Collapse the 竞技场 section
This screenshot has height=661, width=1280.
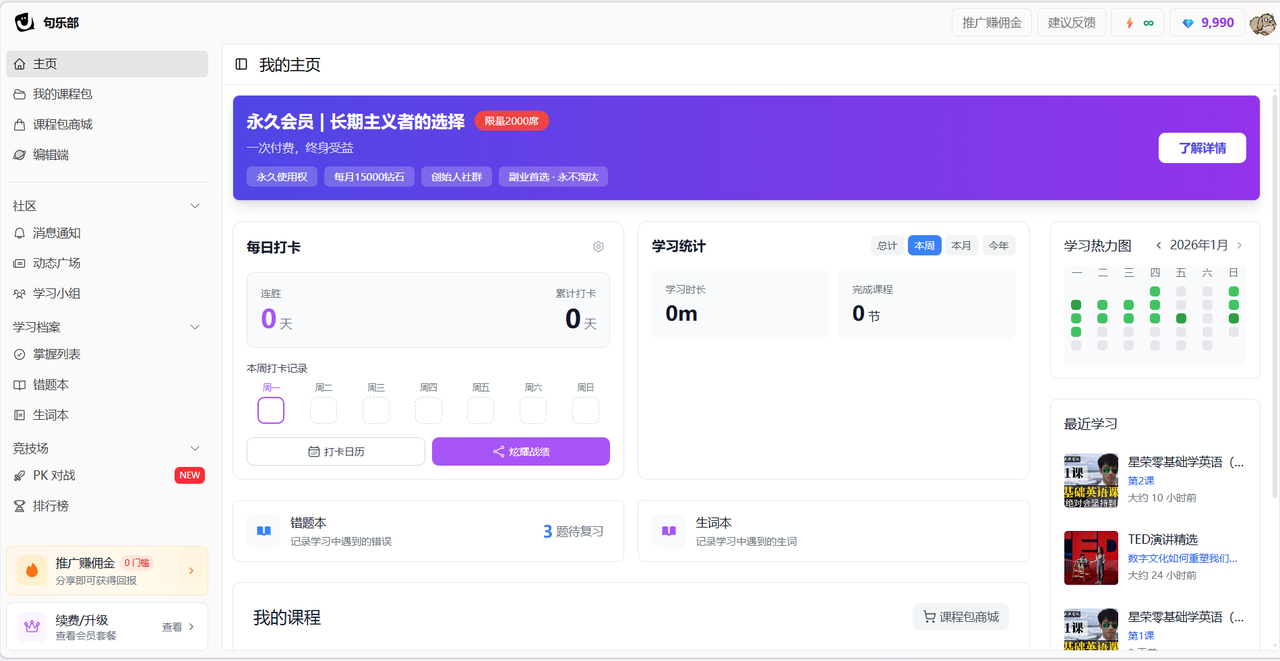[x=195, y=448]
